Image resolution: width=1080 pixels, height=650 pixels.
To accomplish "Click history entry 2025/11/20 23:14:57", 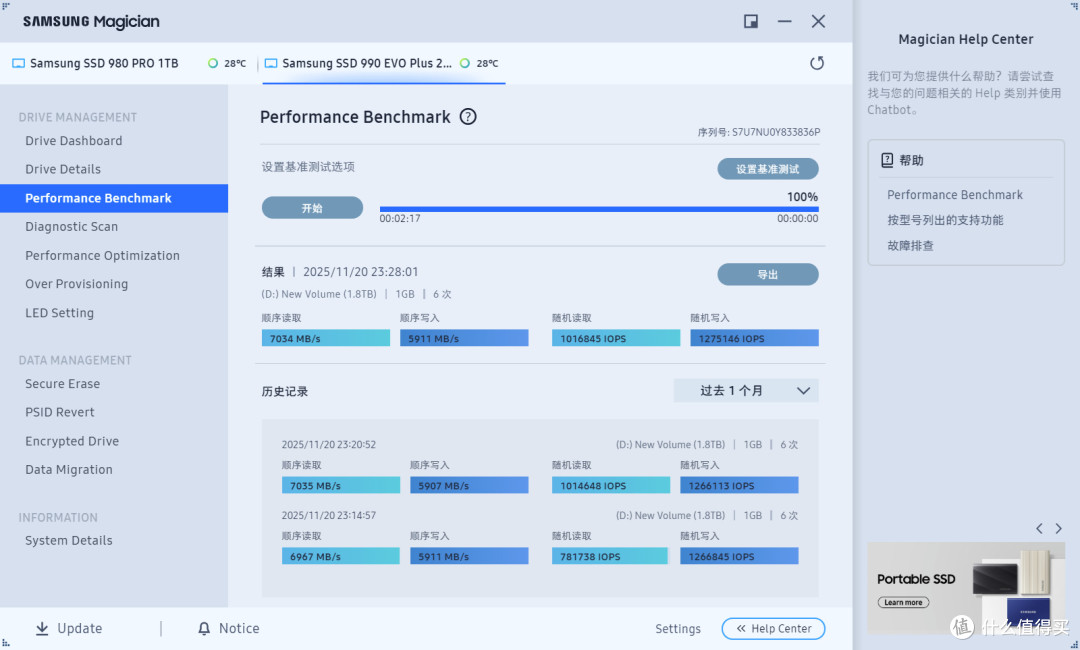I will click(329, 515).
